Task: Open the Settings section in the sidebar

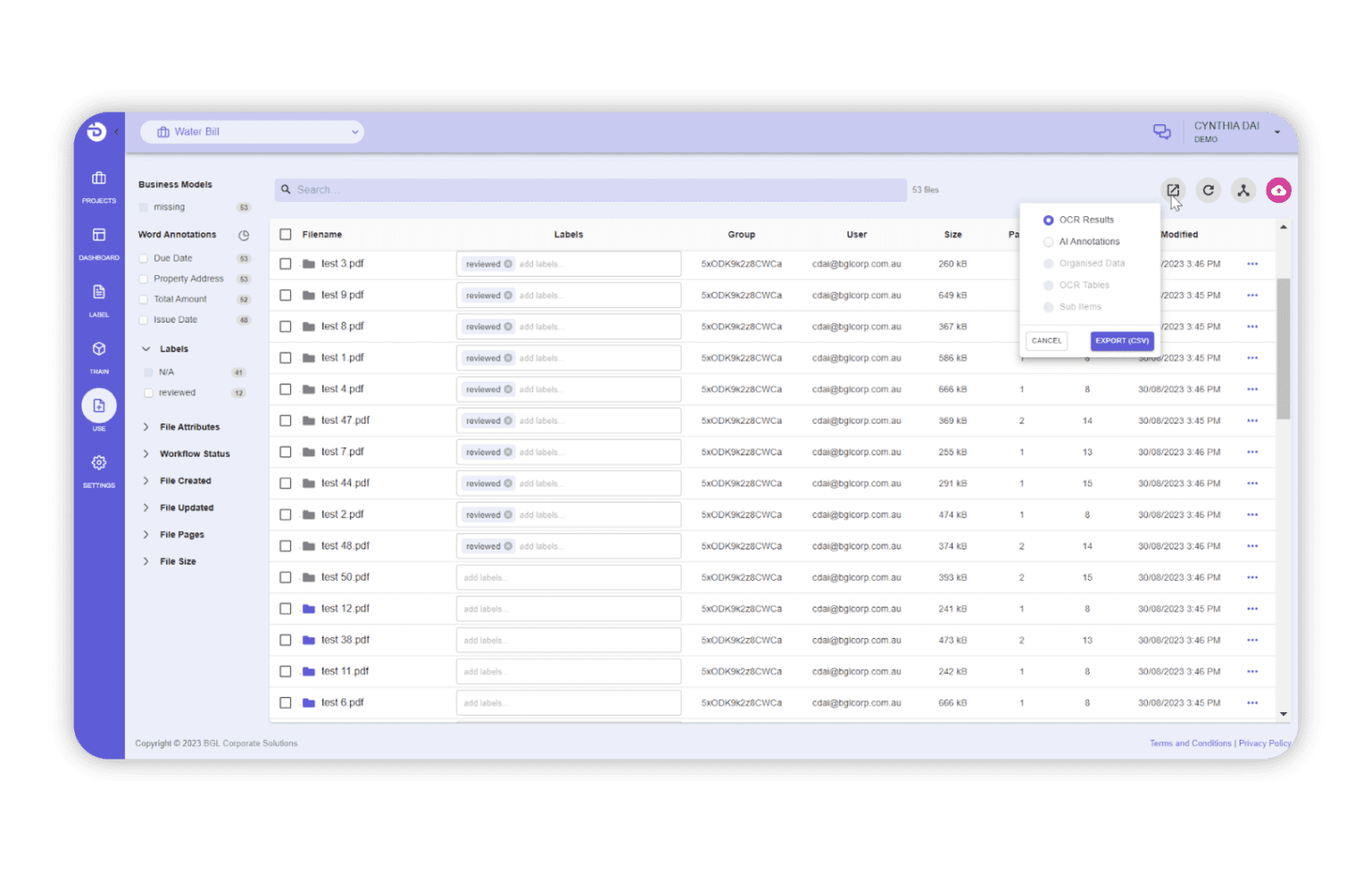Action: click(x=98, y=471)
